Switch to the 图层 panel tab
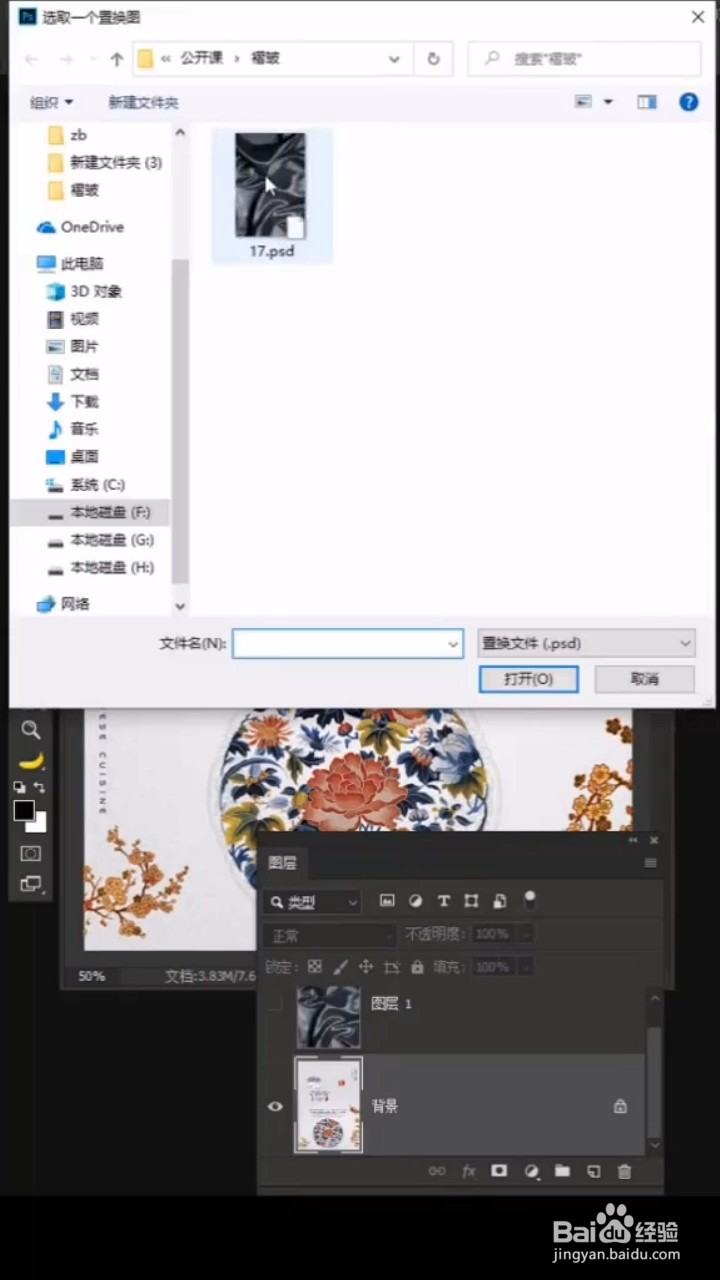Screen dimensions: 720x1280 point(283,863)
